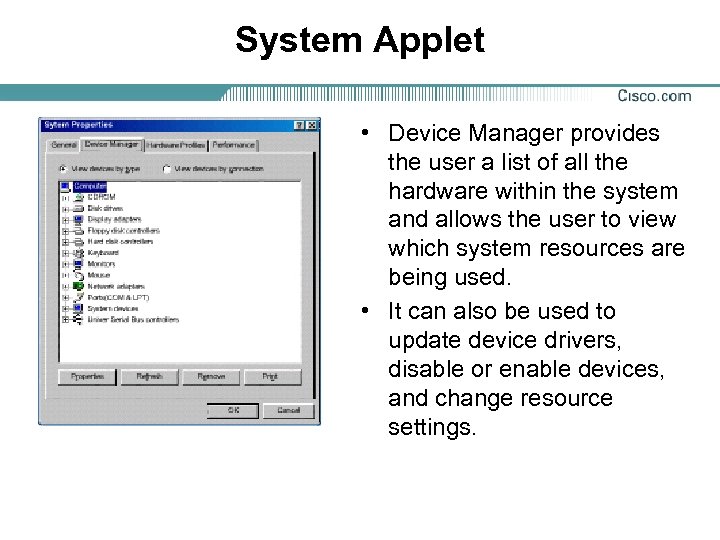Click the Computer root icon in device tree

pos(66,187)
